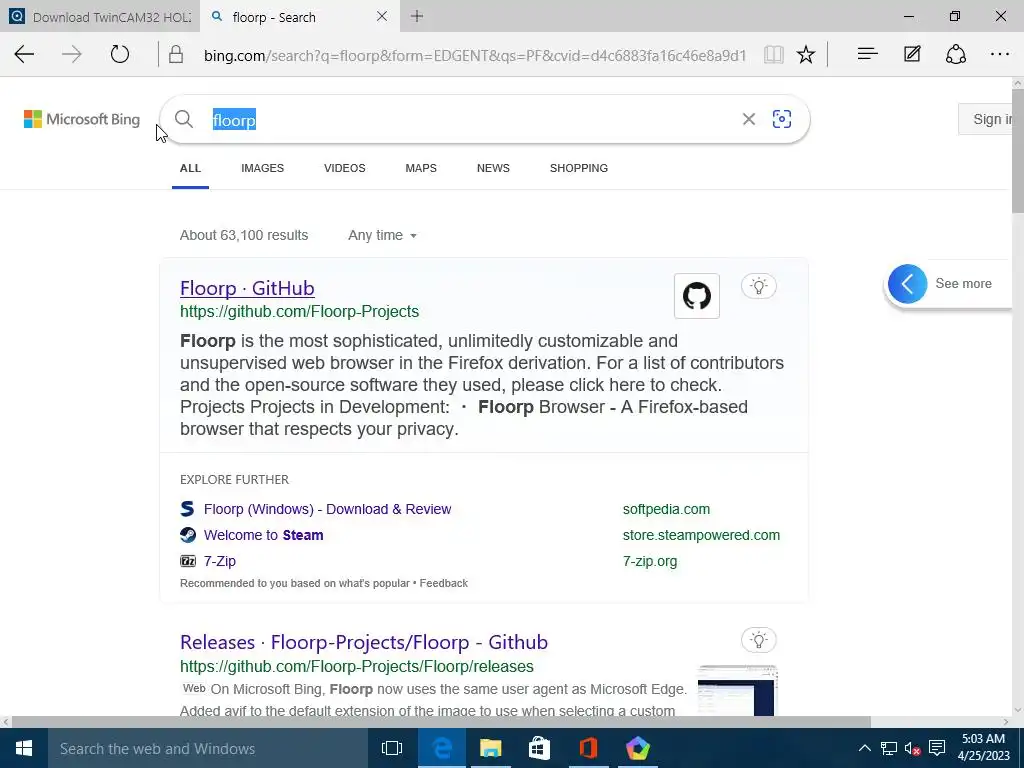Click 7-zip.org domain text

(x=650, y=561)
